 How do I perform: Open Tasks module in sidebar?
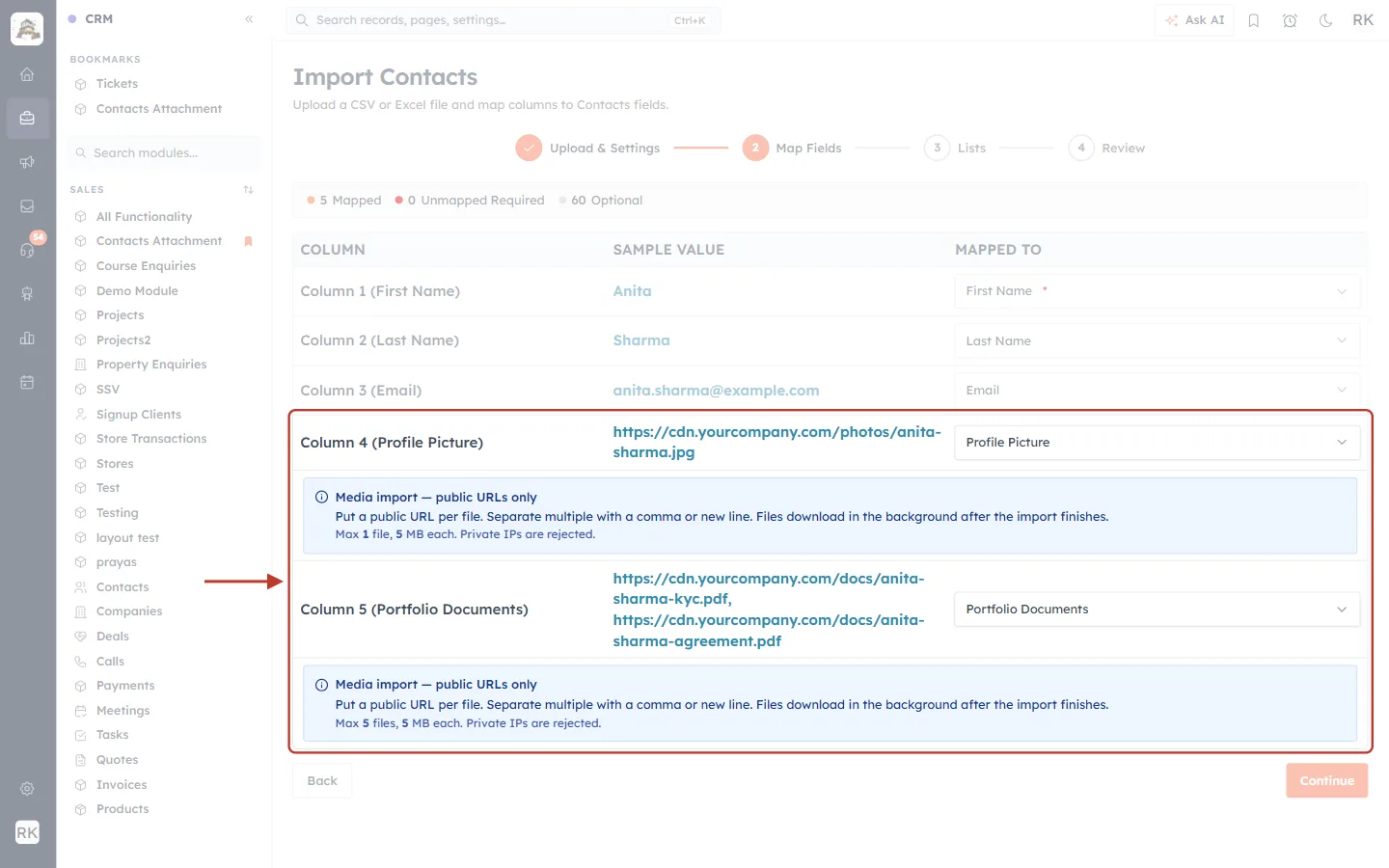[112, 735]
